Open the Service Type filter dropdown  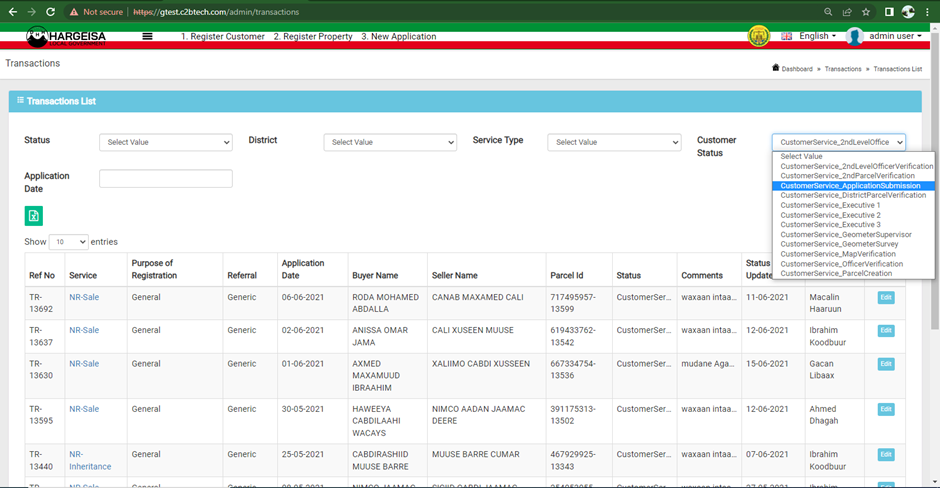tap(614, 142)
